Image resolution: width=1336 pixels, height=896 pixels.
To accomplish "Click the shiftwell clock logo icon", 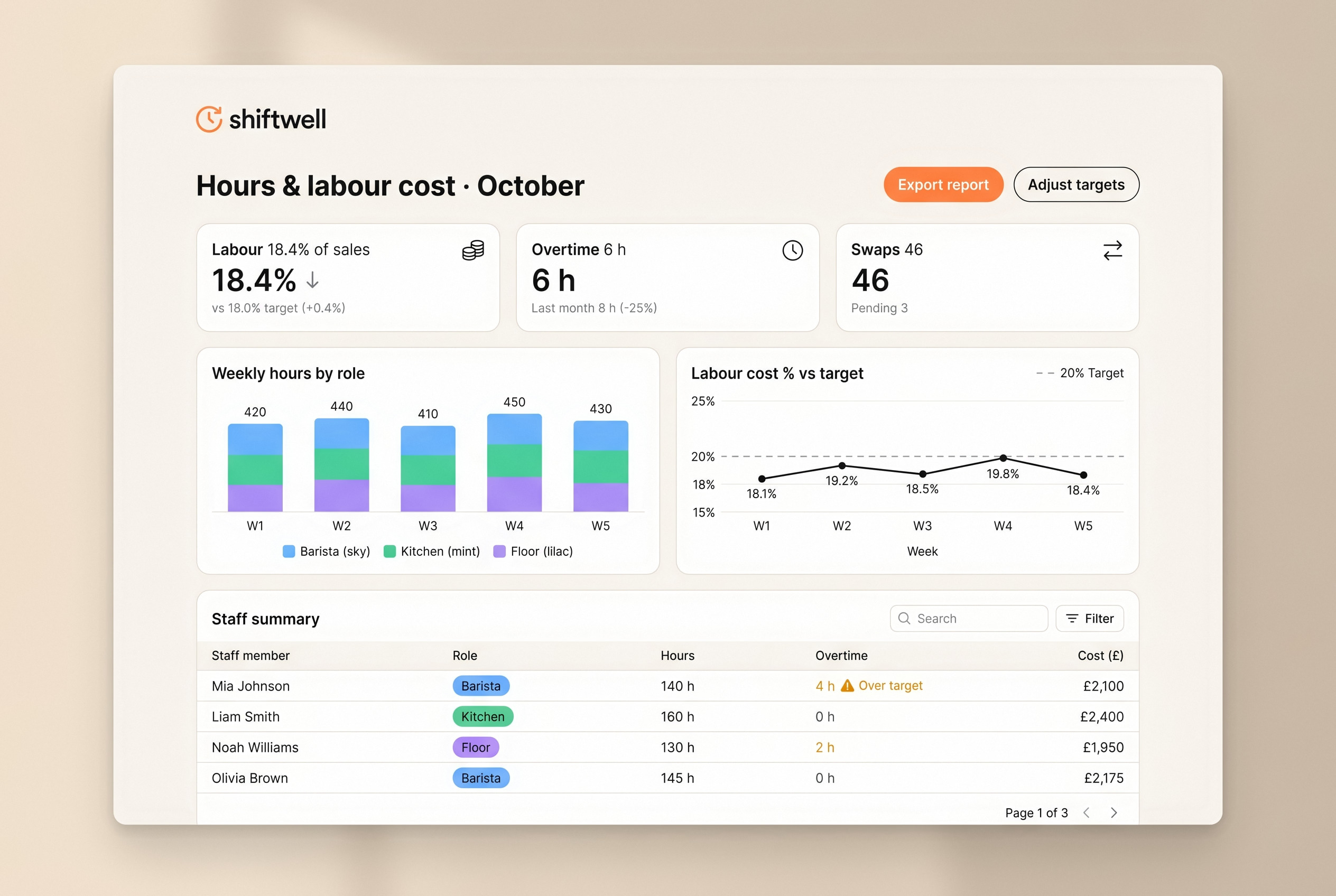I will pos(209,119).
